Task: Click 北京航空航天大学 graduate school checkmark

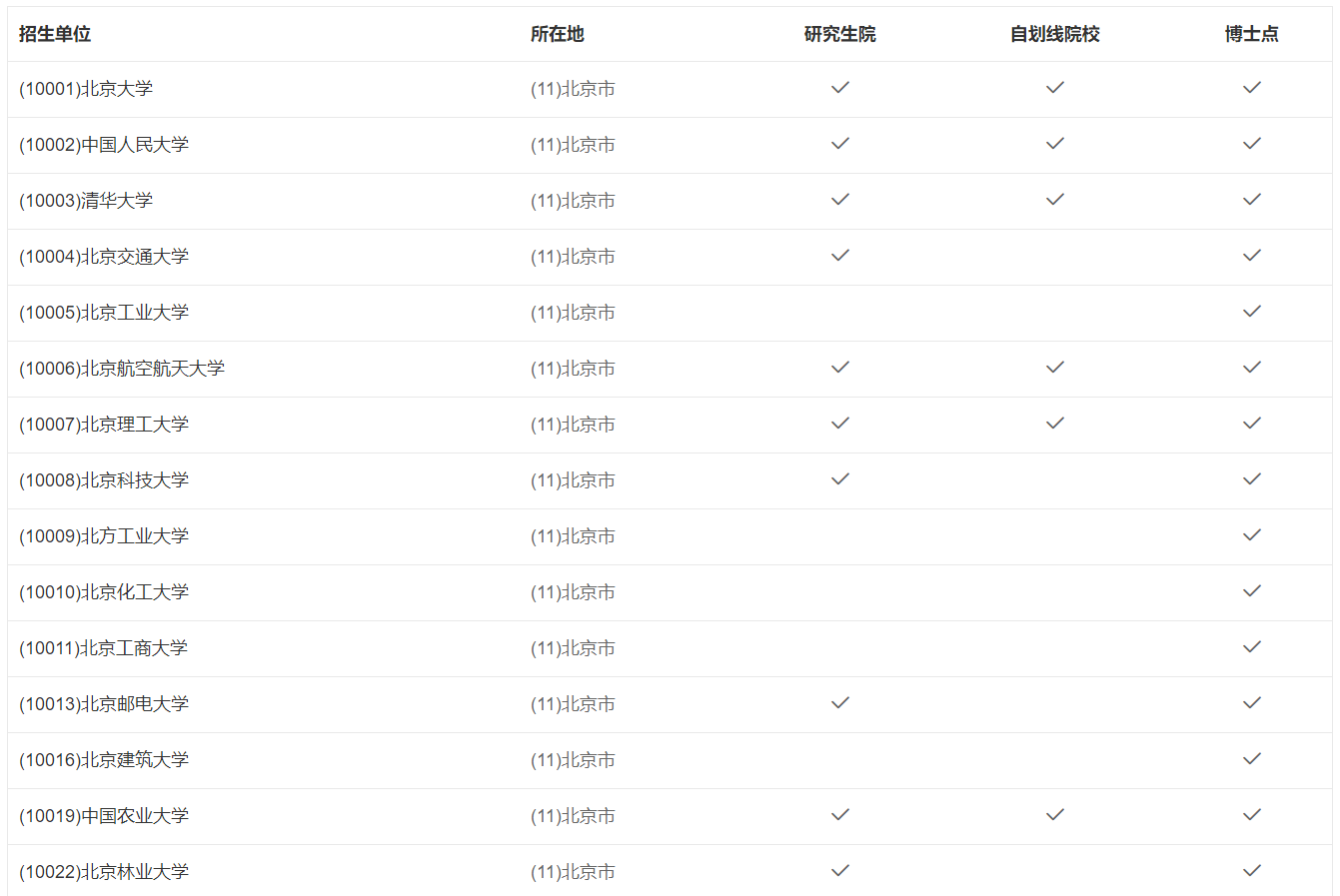Action: (840, 368)
